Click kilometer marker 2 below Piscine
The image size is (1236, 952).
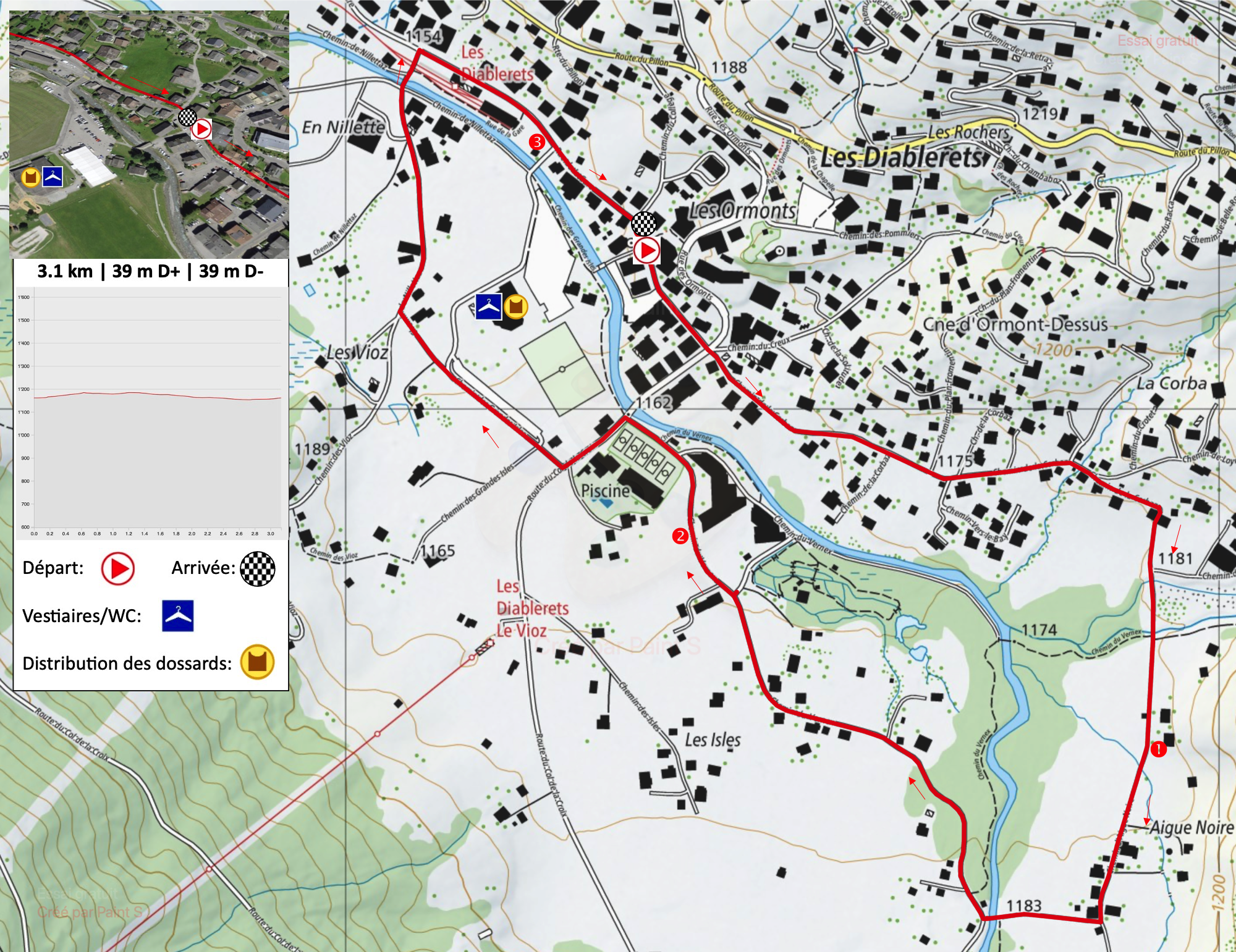click(680, 536)
